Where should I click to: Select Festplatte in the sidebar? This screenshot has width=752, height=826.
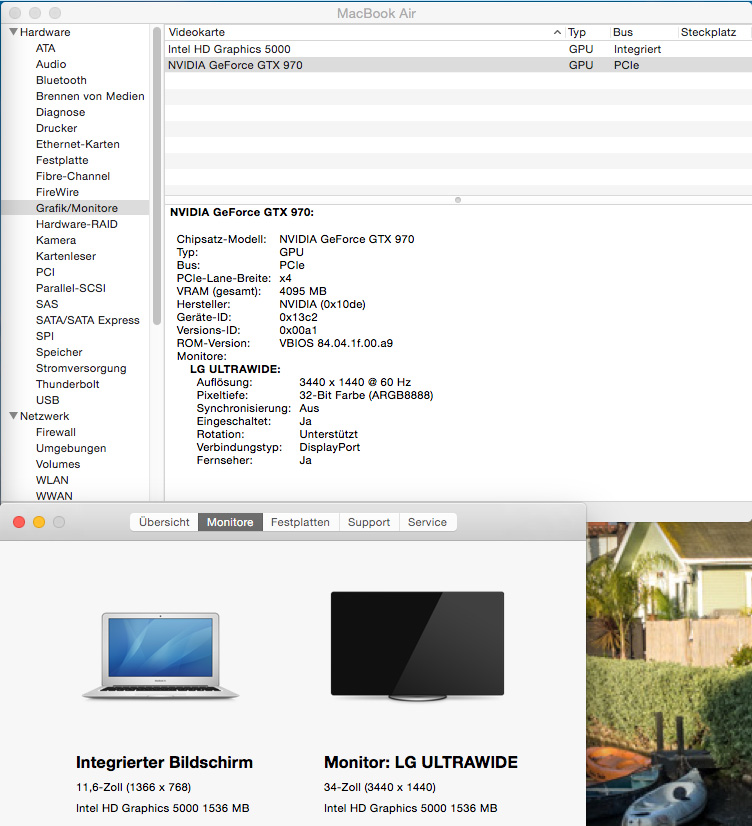click(62, 160)
